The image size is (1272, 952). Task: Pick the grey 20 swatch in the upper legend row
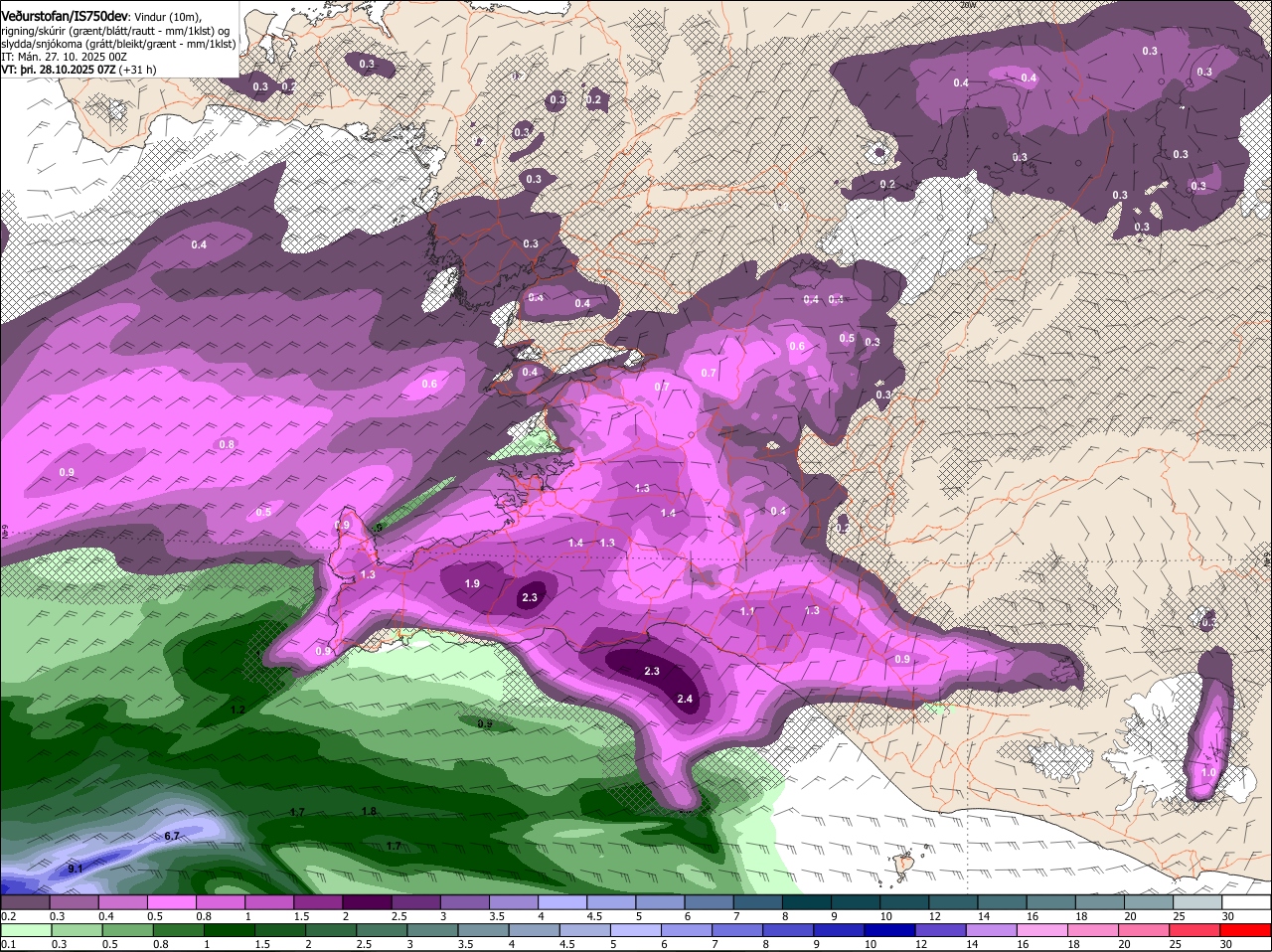(1149, 902)
